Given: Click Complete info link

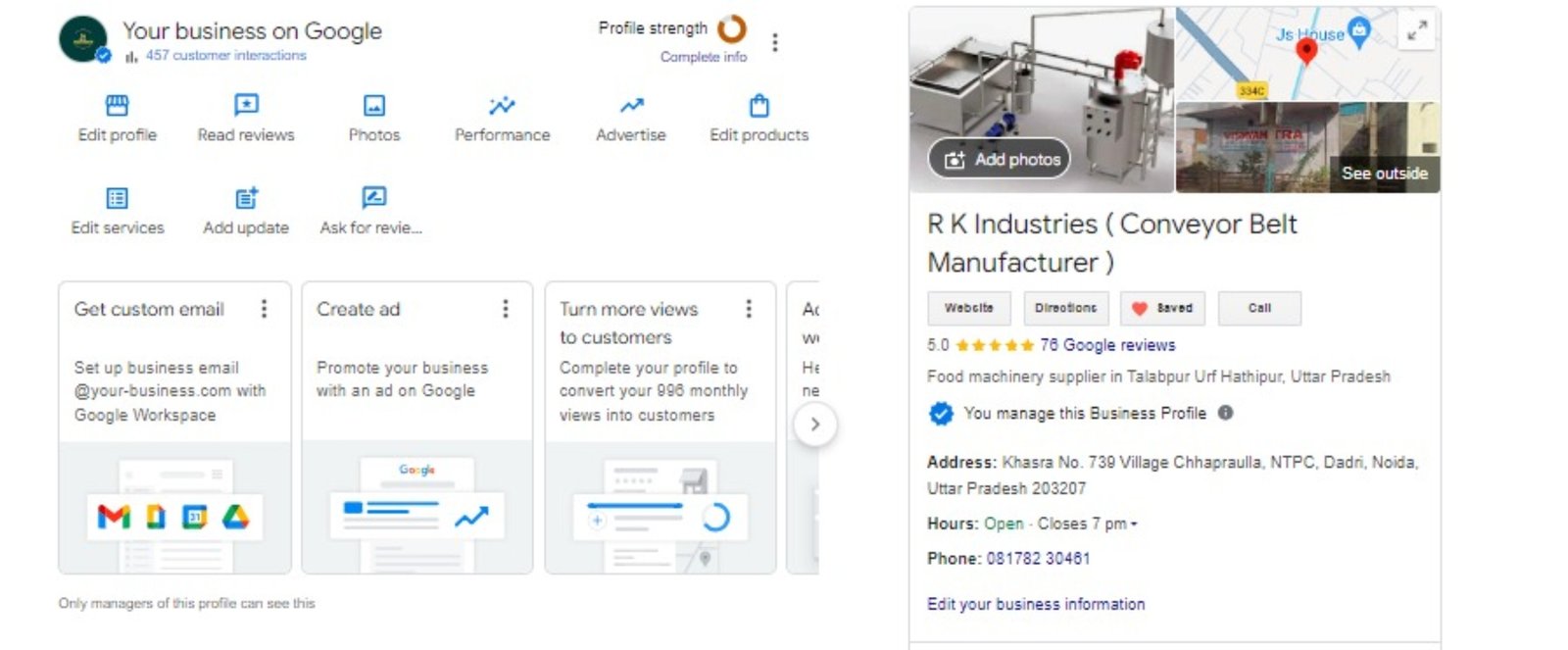Looking at the screenshot, I should click(x=704, y=57).
